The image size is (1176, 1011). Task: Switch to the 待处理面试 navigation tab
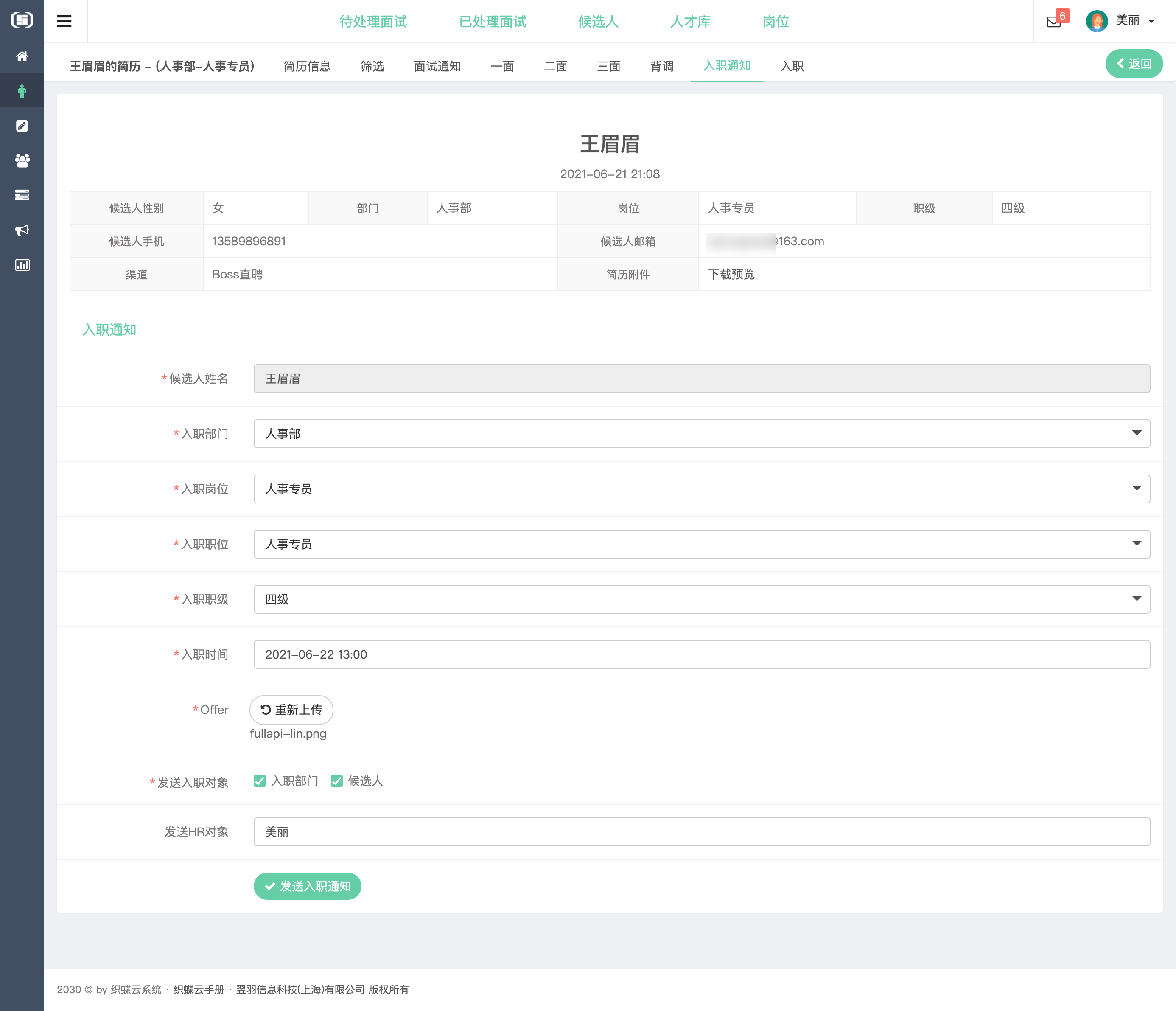(373, 22)
